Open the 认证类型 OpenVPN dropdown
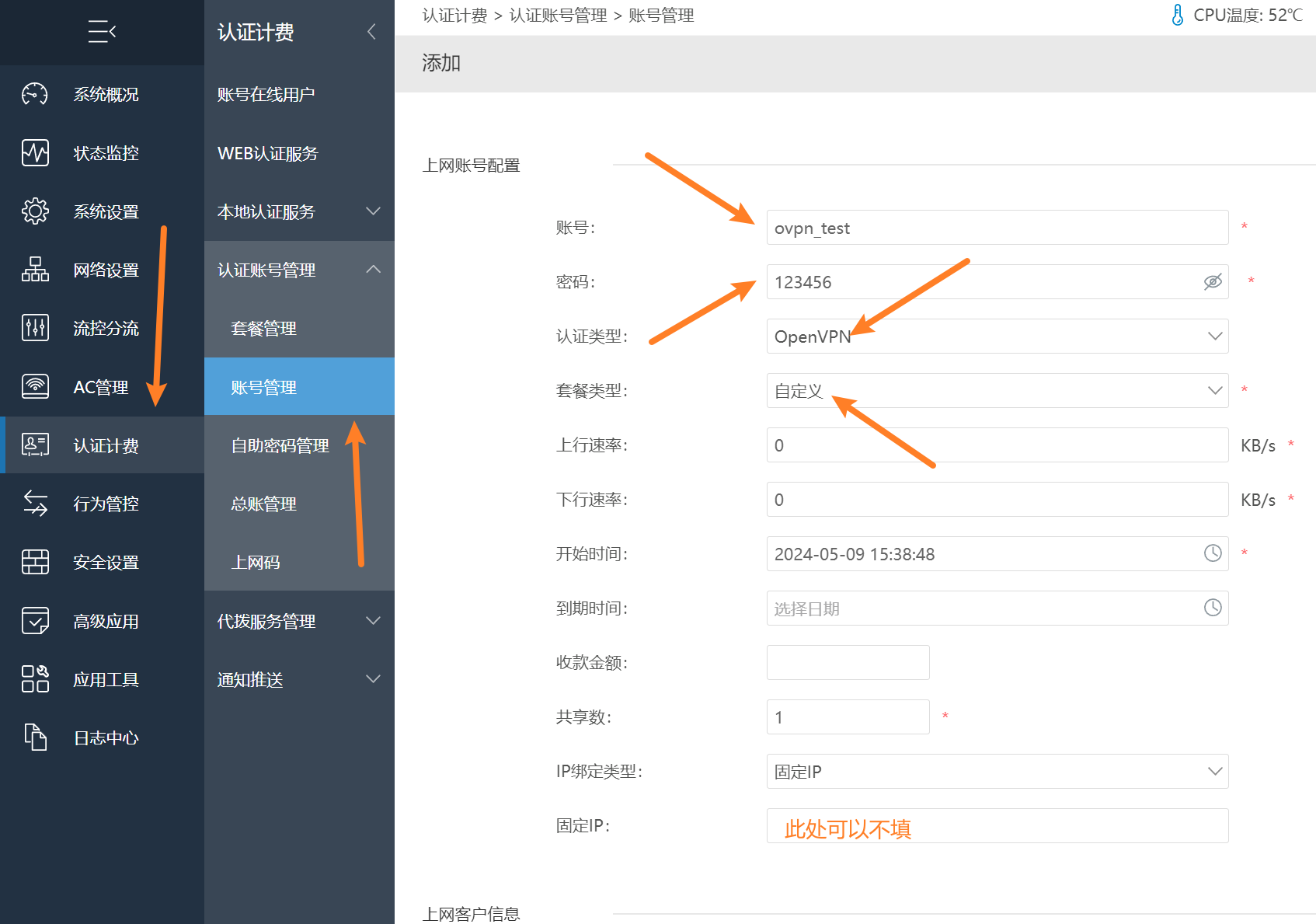The image size is (1316, 924). [997, 336]
